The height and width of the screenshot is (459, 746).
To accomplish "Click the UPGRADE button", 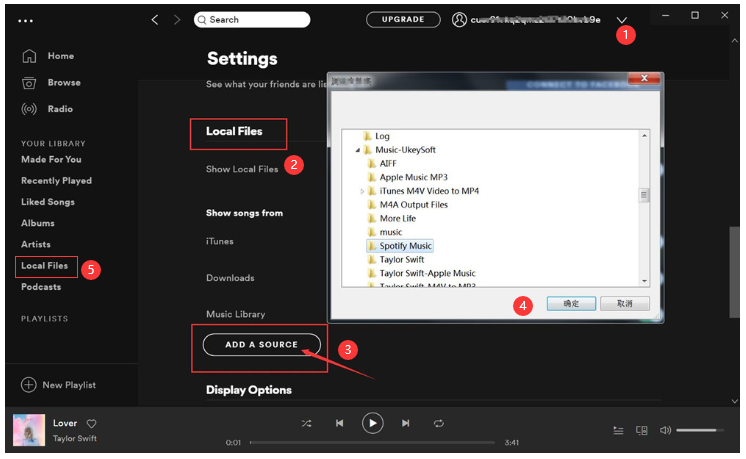I will (403, 20).
